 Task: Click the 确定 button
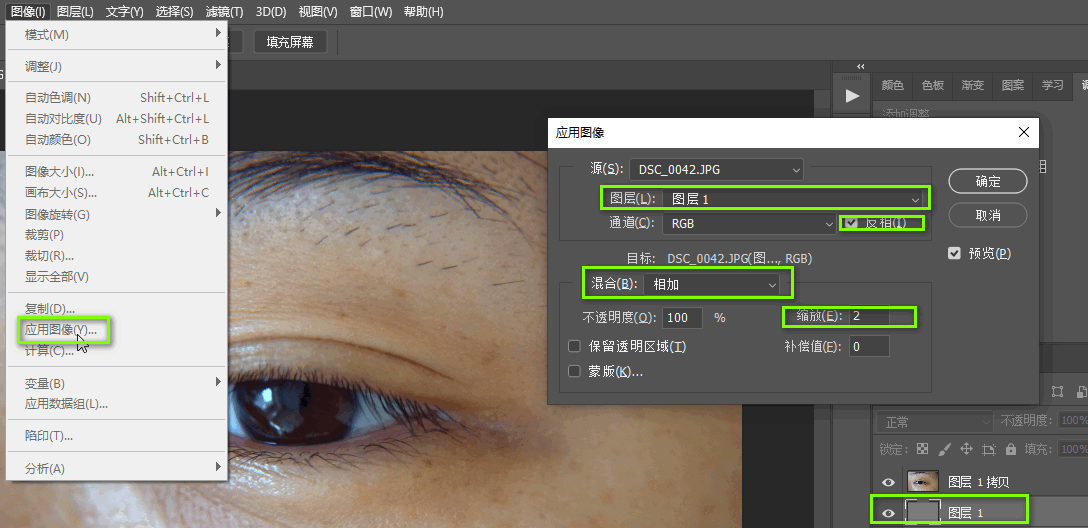(x=987, y=181)
